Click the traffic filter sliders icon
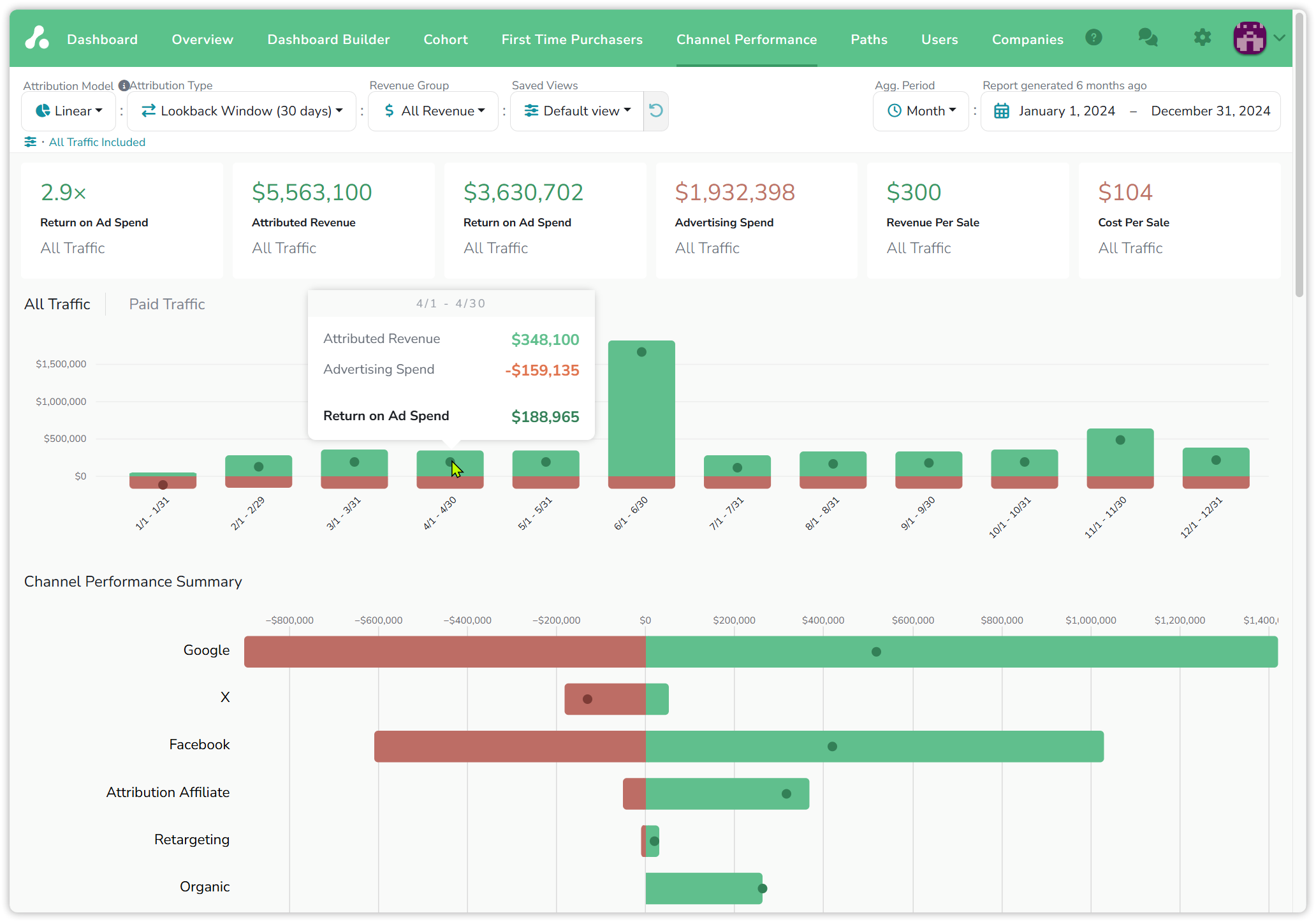Screen dimensions: 1316x922 tap(30, 142)
